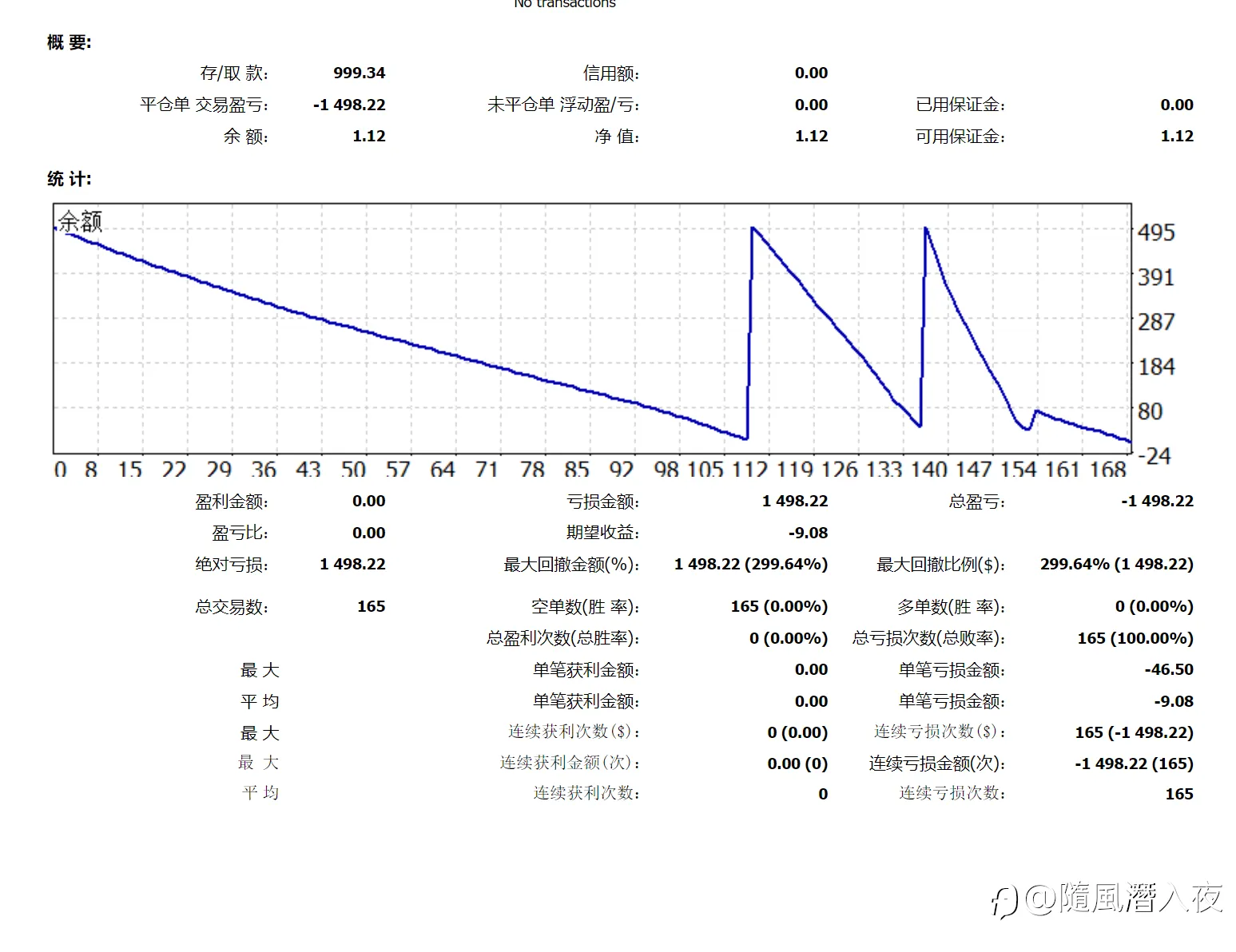Click the 连续亏损次数($) label

[x=940, y=732]
